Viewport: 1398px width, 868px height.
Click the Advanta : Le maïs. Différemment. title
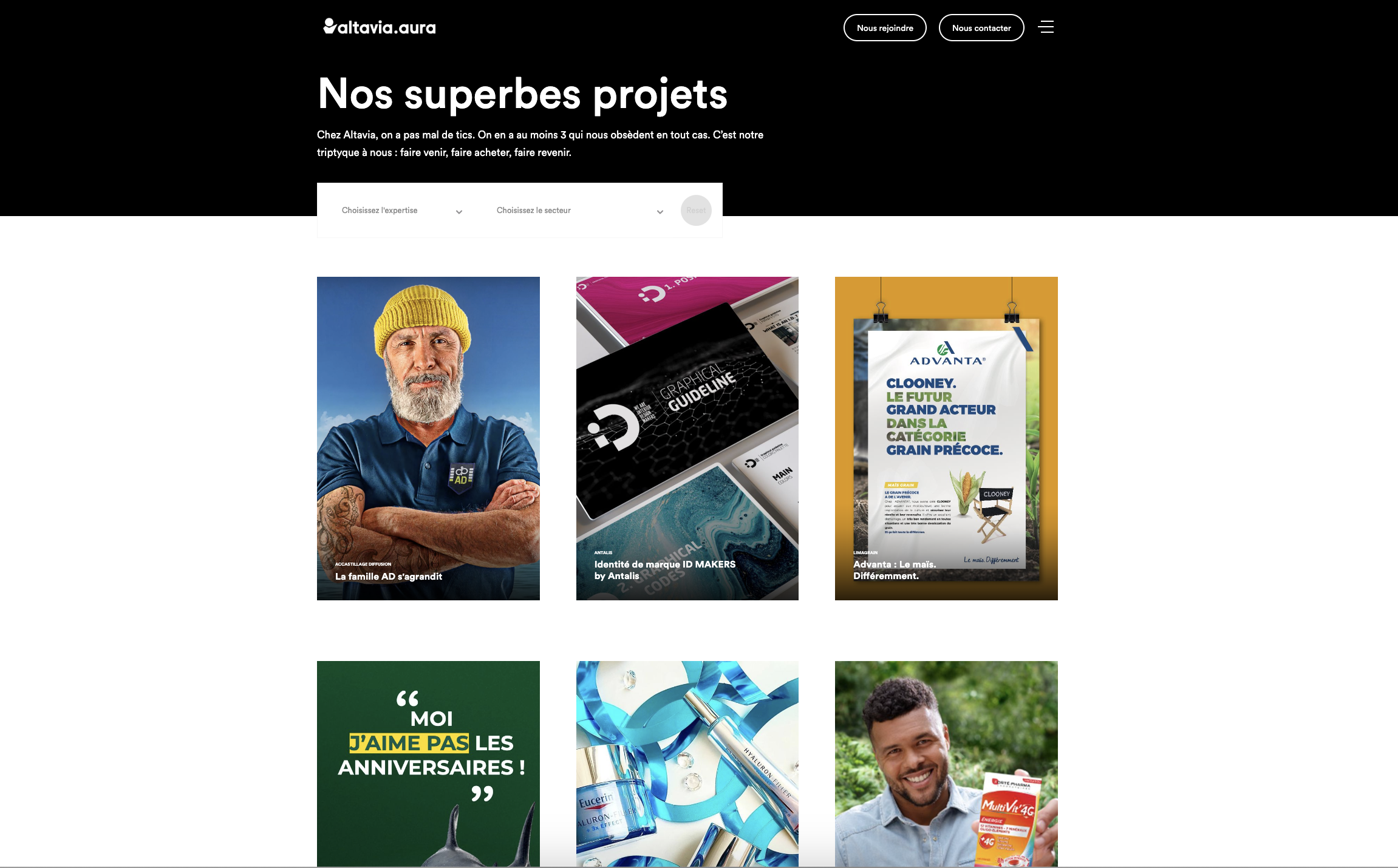pyautogui.click(x=895, y=570)
